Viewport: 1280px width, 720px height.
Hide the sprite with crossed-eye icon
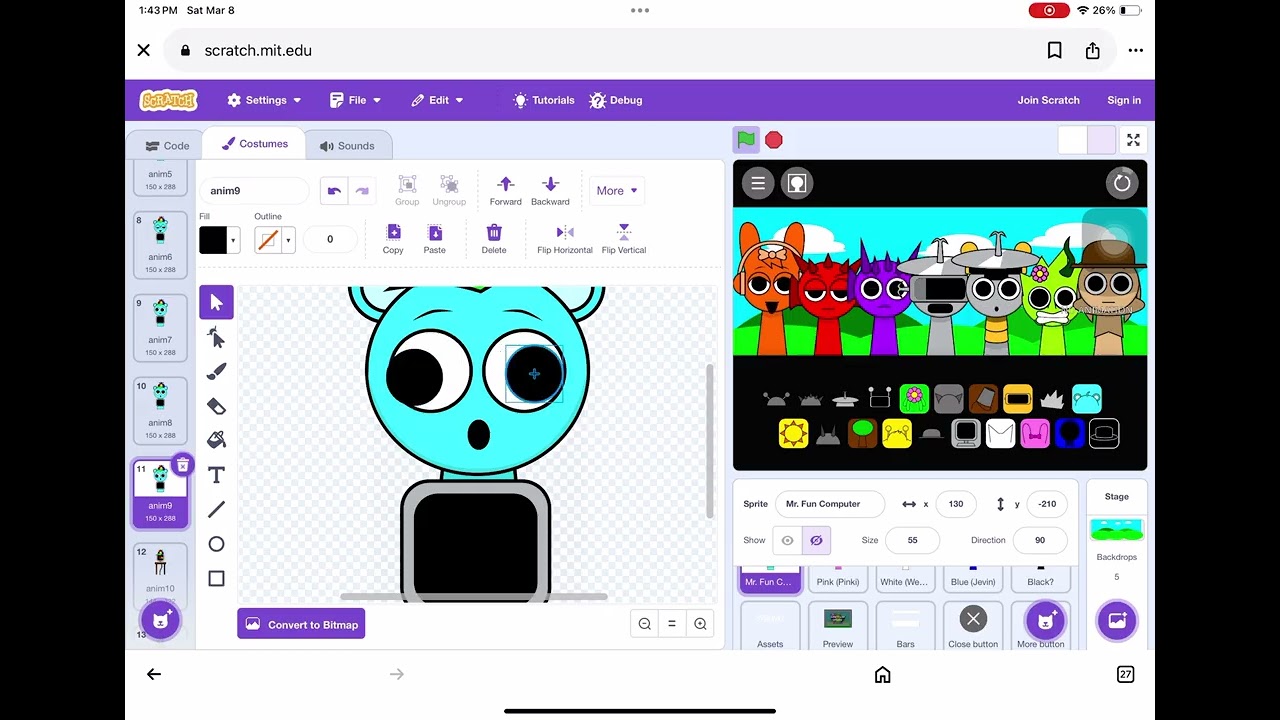816,540
